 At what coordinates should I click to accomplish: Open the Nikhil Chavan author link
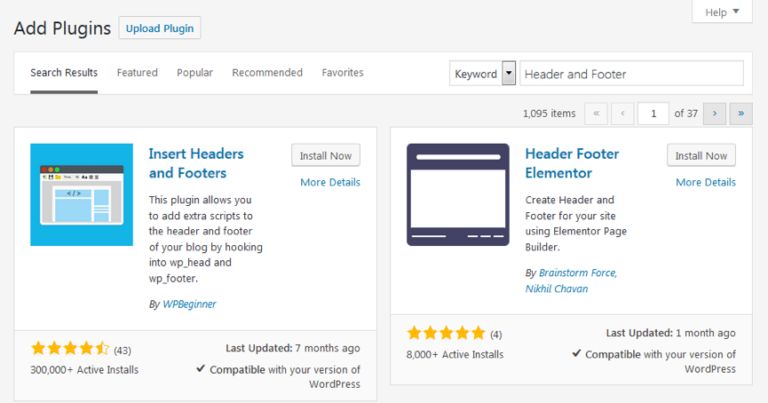(x=556, y=288)
